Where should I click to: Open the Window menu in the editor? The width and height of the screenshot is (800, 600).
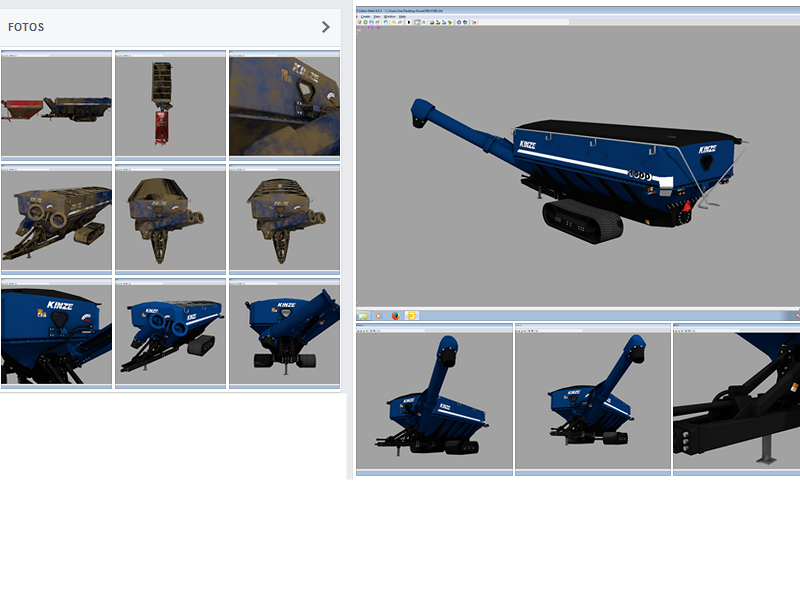tap(389, 16)
